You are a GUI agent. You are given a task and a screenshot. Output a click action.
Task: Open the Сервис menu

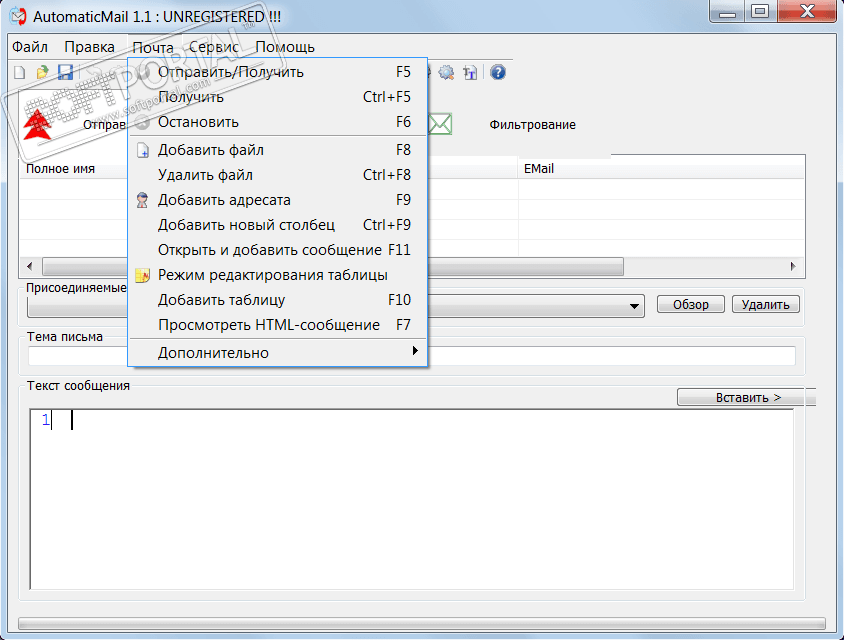[x=214, y=47]
